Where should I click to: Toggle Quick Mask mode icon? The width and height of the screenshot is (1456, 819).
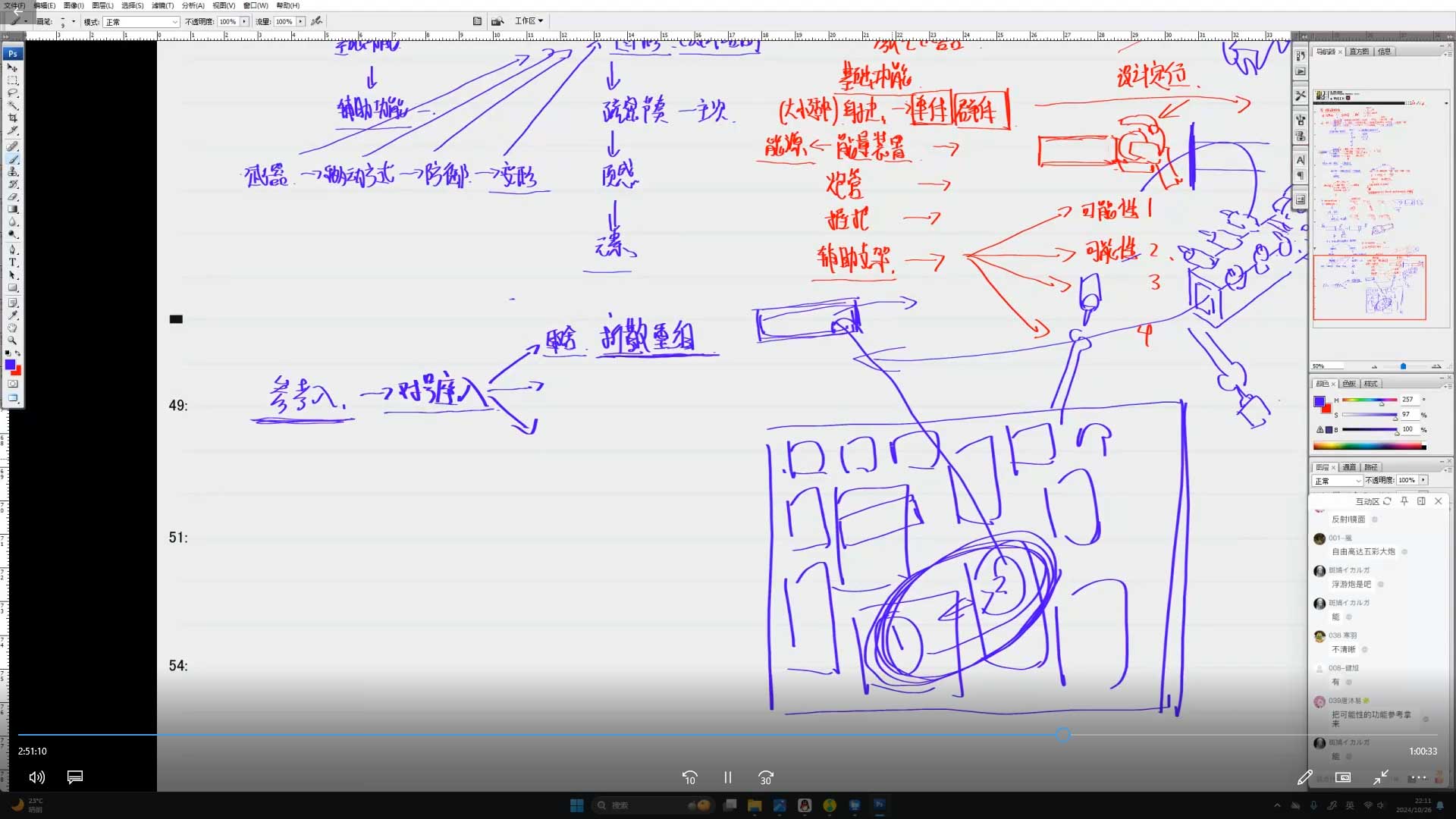tap(12, 384)
